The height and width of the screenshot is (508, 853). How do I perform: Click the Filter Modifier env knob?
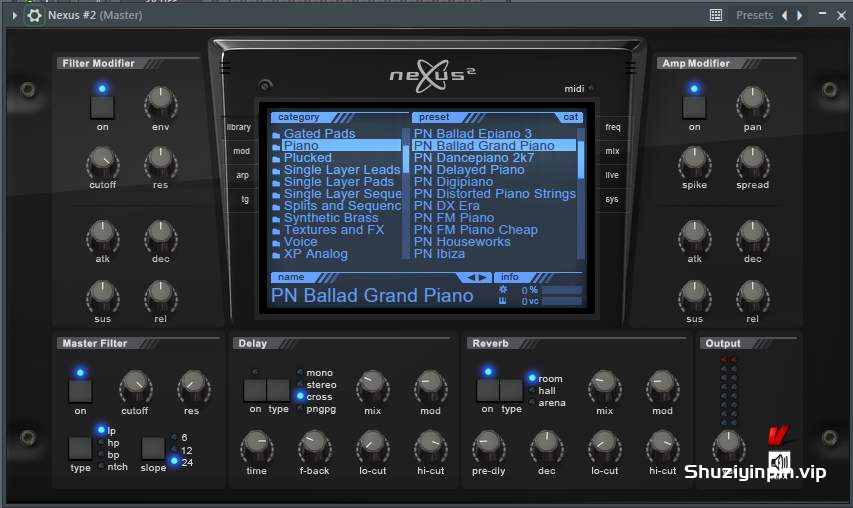[160, 102]
